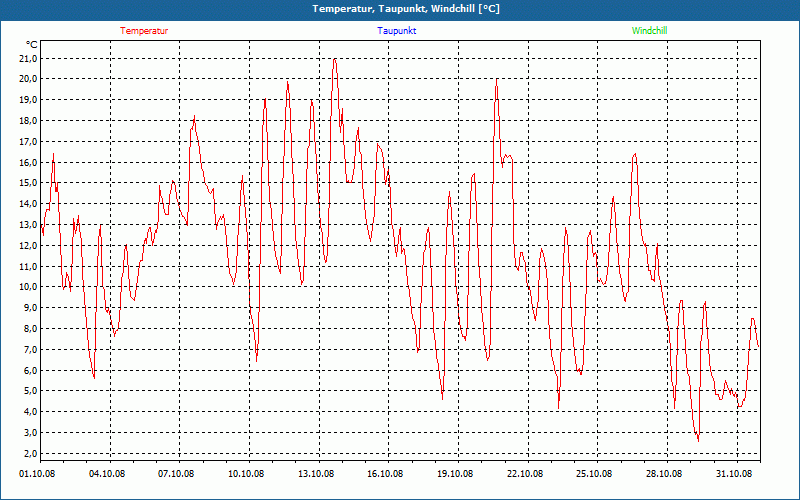Click the chart title 'Temperatur, Taupunkt, Windchill [°C]'
Viewport: 800px width, 500px height.
click(x=406, y=9)
